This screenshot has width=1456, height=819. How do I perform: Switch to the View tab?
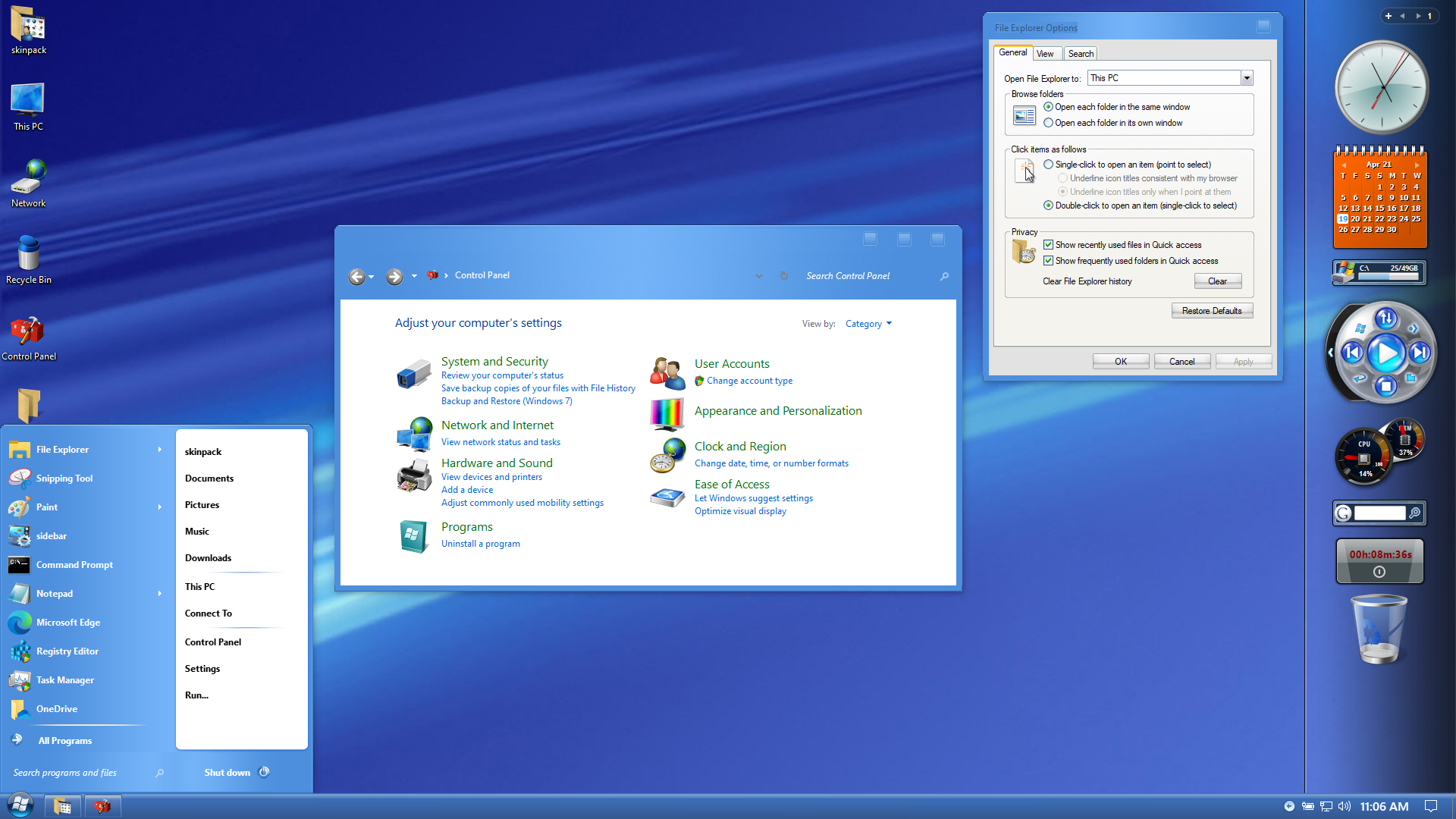tap(1045, 54)
